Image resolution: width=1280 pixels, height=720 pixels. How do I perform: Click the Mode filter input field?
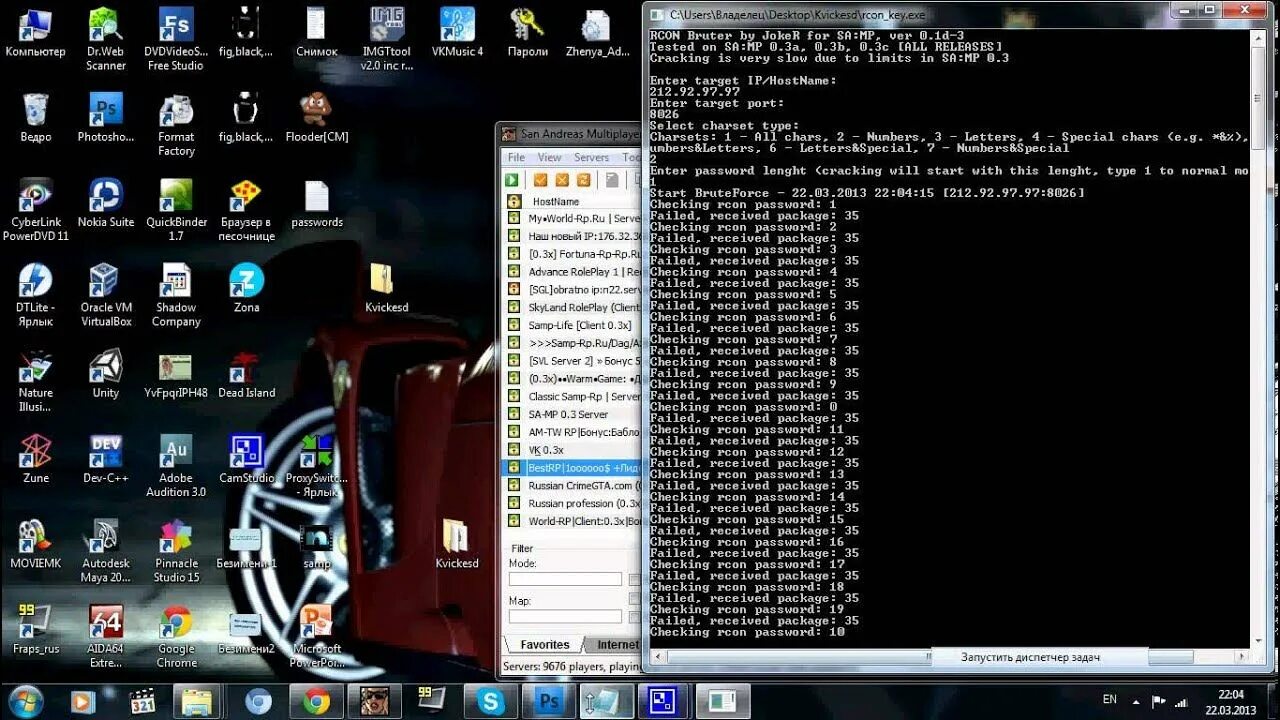pyautogui.click(x=565, y=579)
